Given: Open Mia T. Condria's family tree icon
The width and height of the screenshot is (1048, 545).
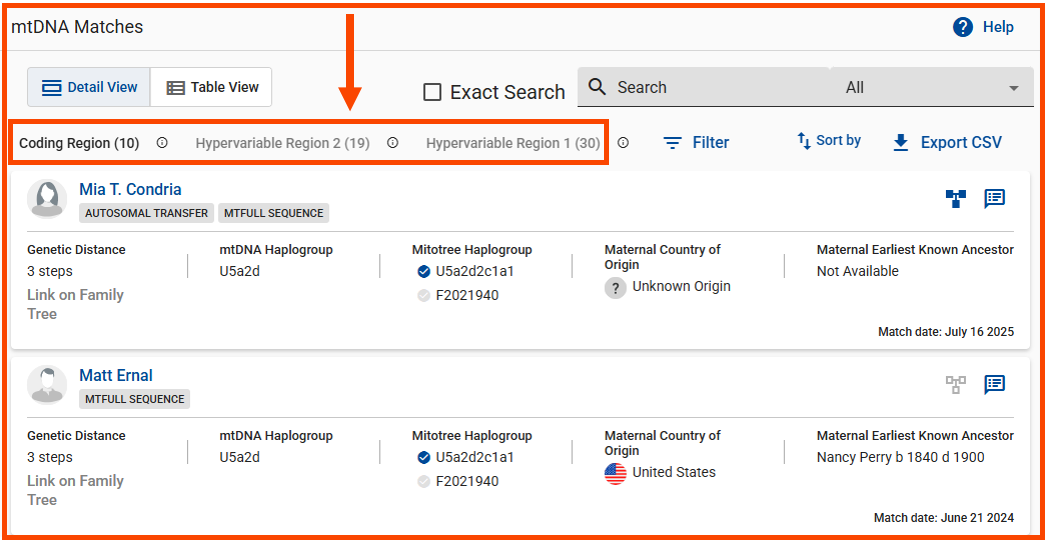Looking at the screenshot, I should click(x=956, y=198).
